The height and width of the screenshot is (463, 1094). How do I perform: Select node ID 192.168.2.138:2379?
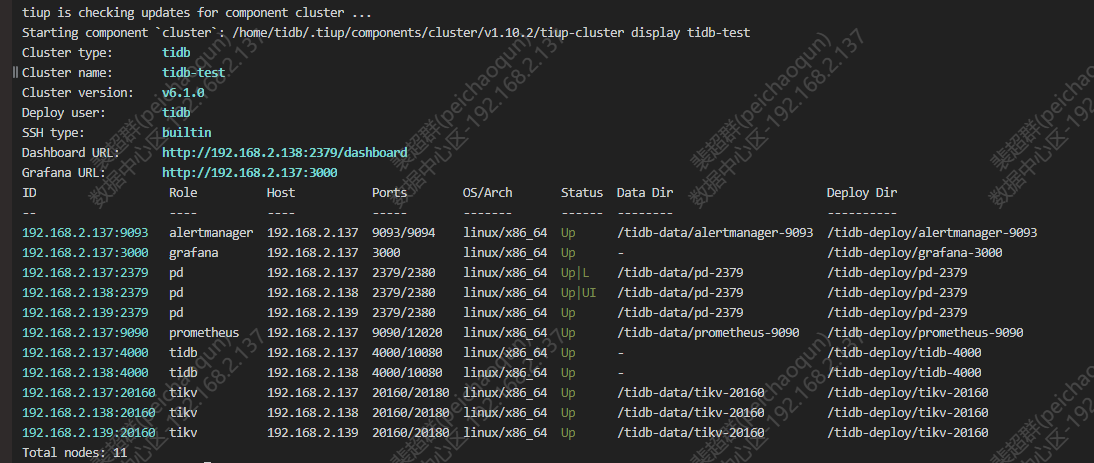click(x=85, y=292)
